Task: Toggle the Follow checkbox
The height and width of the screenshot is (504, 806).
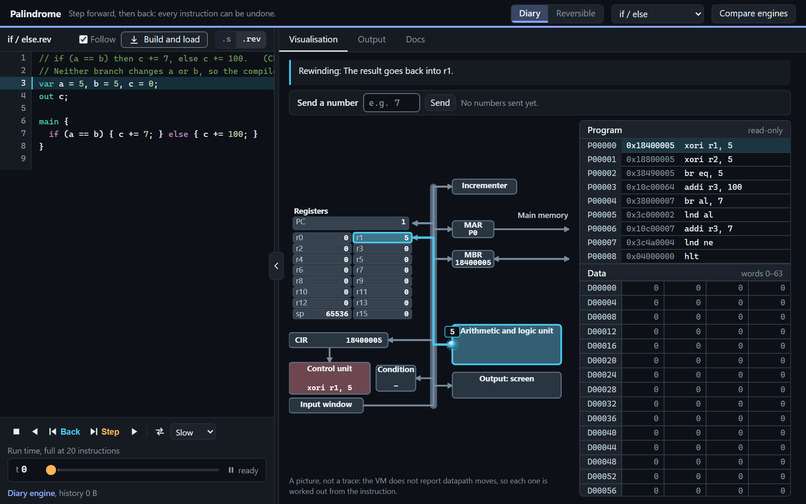Action: pyautogui.click(x=83, y=39)
